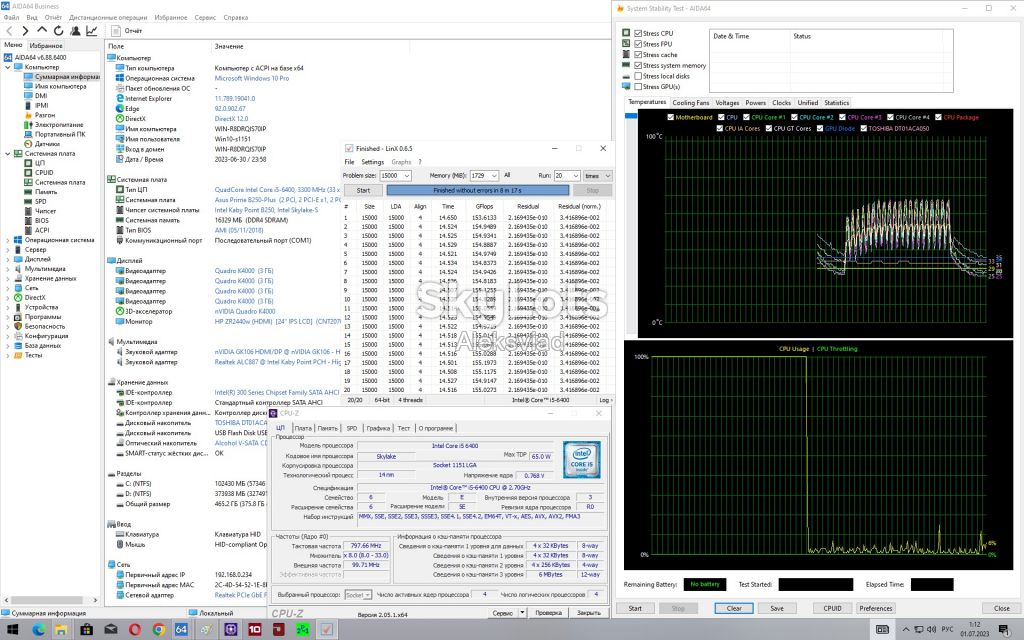The height and width of the screenshot is (640, 1024).
Task: Switch to AIDA64 taskbar icon
Action: click(x=182, y=630)
